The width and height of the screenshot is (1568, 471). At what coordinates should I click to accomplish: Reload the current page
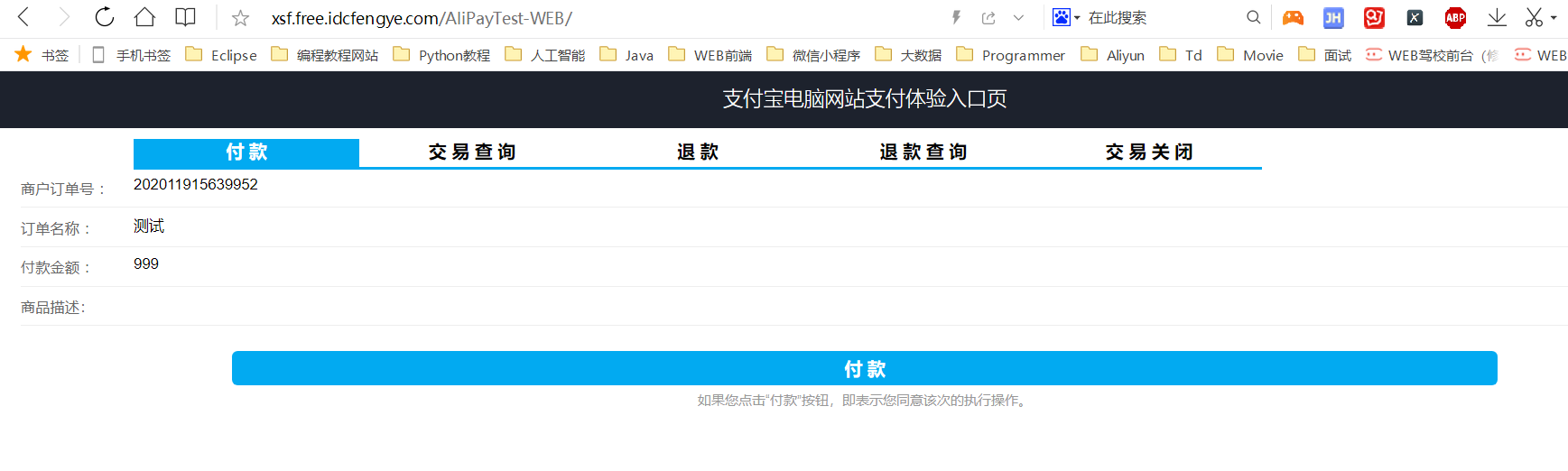pos(105,17)
